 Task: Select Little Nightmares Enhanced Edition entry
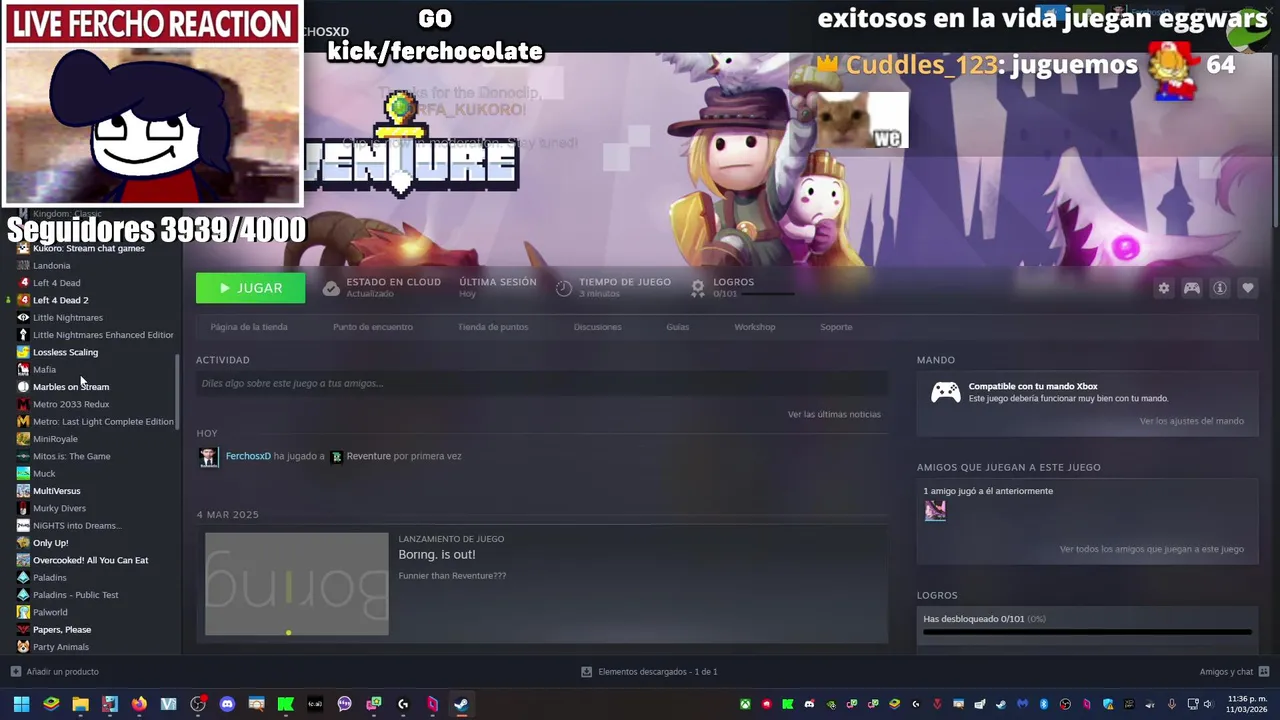[103, 335]
